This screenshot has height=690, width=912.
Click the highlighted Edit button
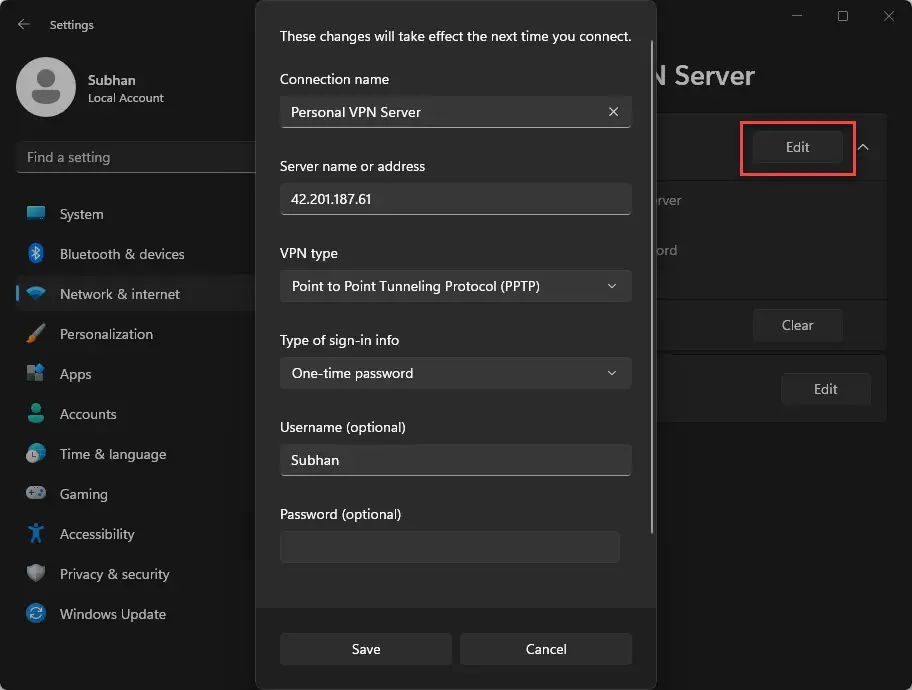click(797, 147)
